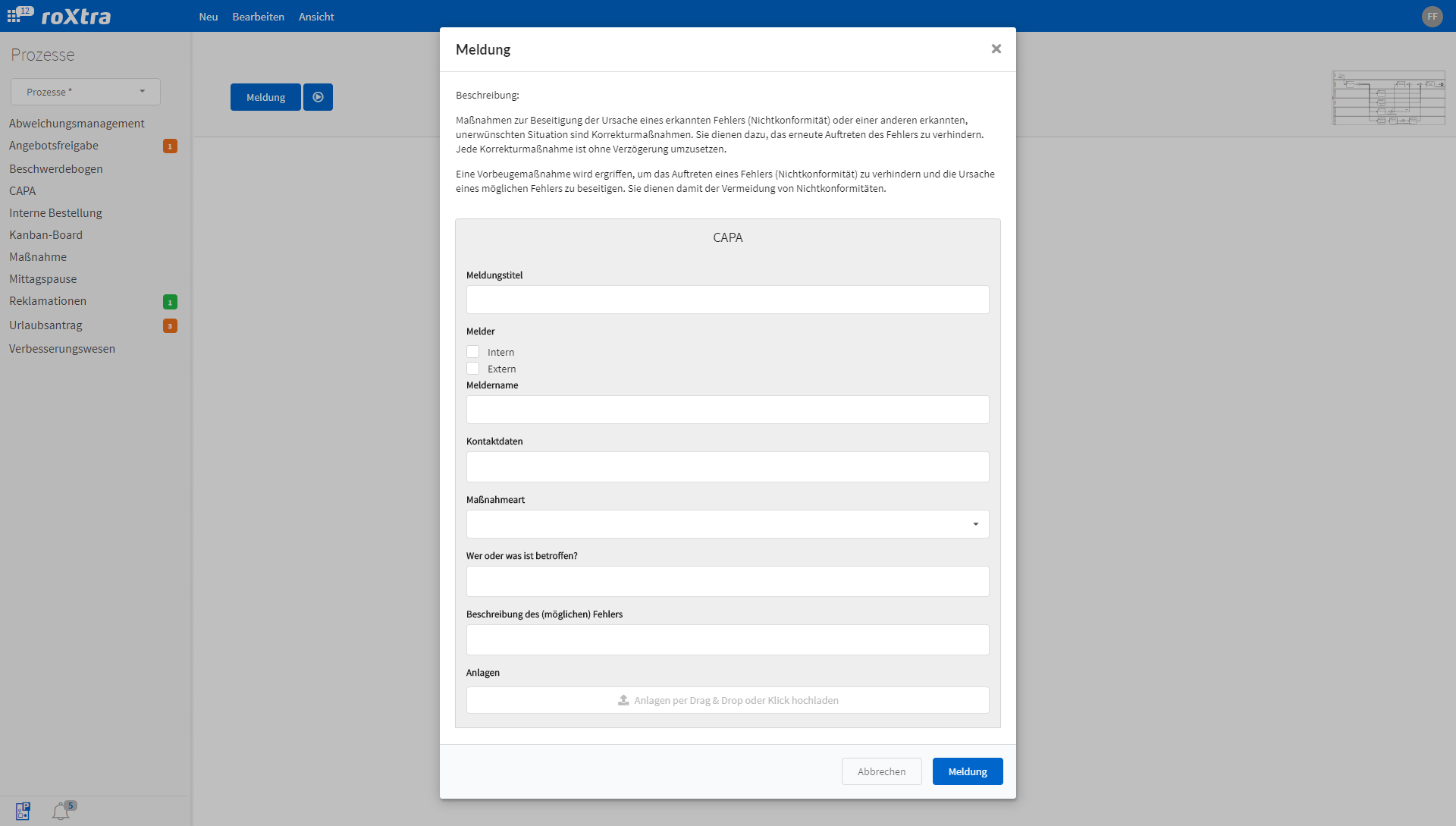The height and width of the screenshot is (826, 1456).
Task: Click the Abbrechen button
Action: [x=881, y=771]
